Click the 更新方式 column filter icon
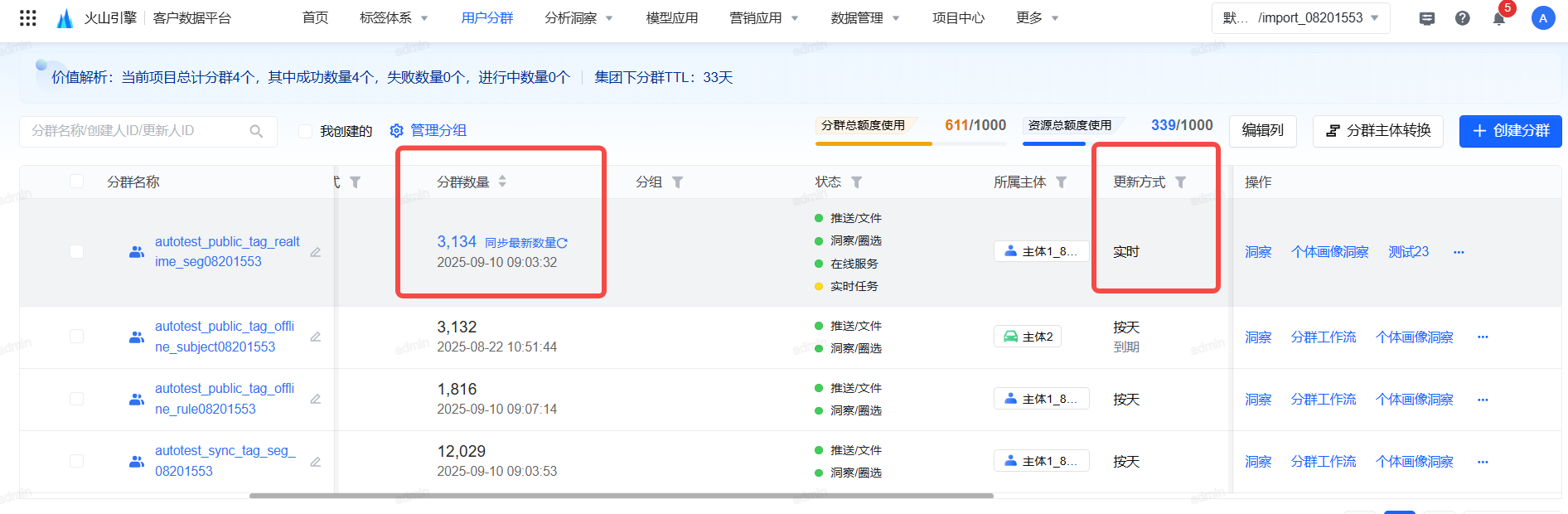The width and height of the screenshot is (1568, 514). (1181, 182)
